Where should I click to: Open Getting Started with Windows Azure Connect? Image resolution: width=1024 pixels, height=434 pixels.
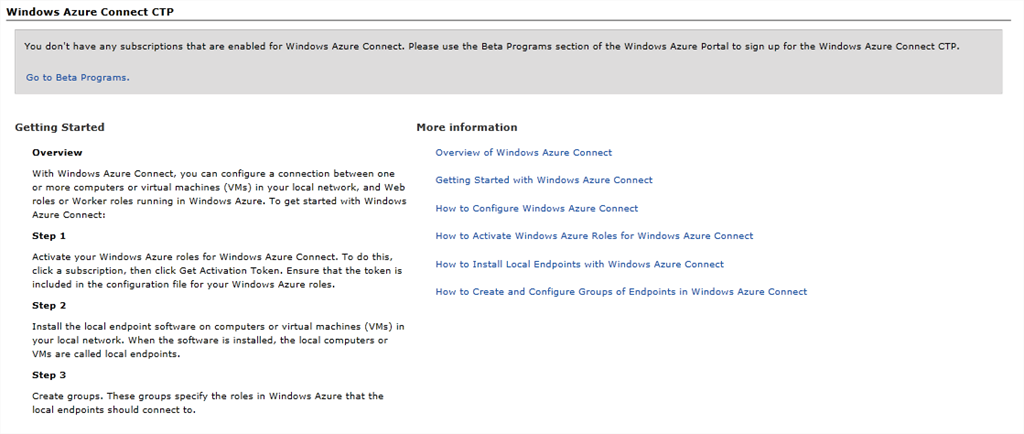click(x=543, y=180)
